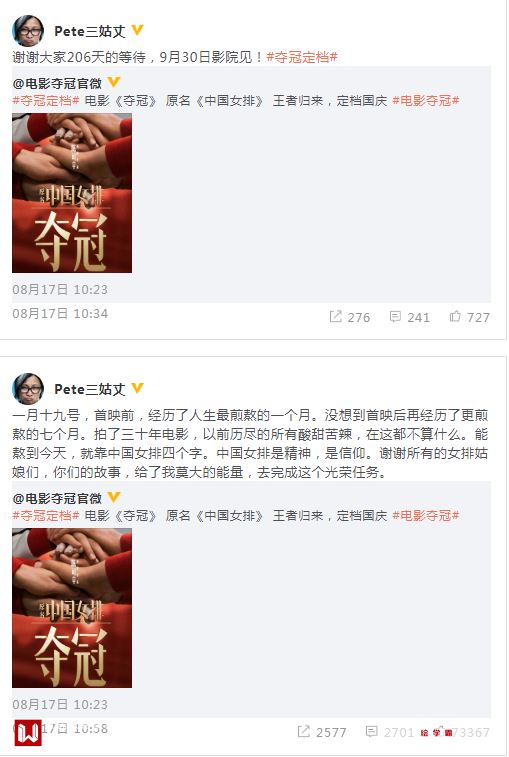The height and width of the screenshot is (757, 509).
Task: Visit @电影夺冠官微 account in second repost
Action: pos(57,499)
